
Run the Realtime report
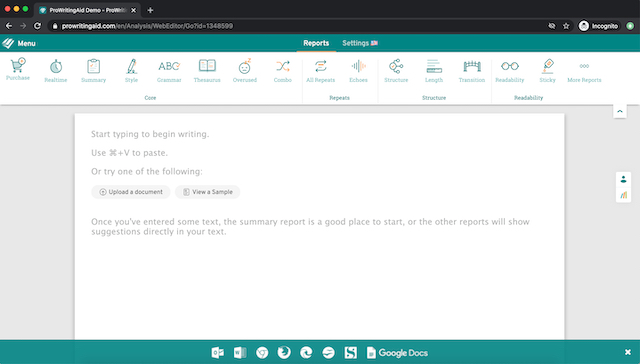pyautogui.click(x=56, y=71)
